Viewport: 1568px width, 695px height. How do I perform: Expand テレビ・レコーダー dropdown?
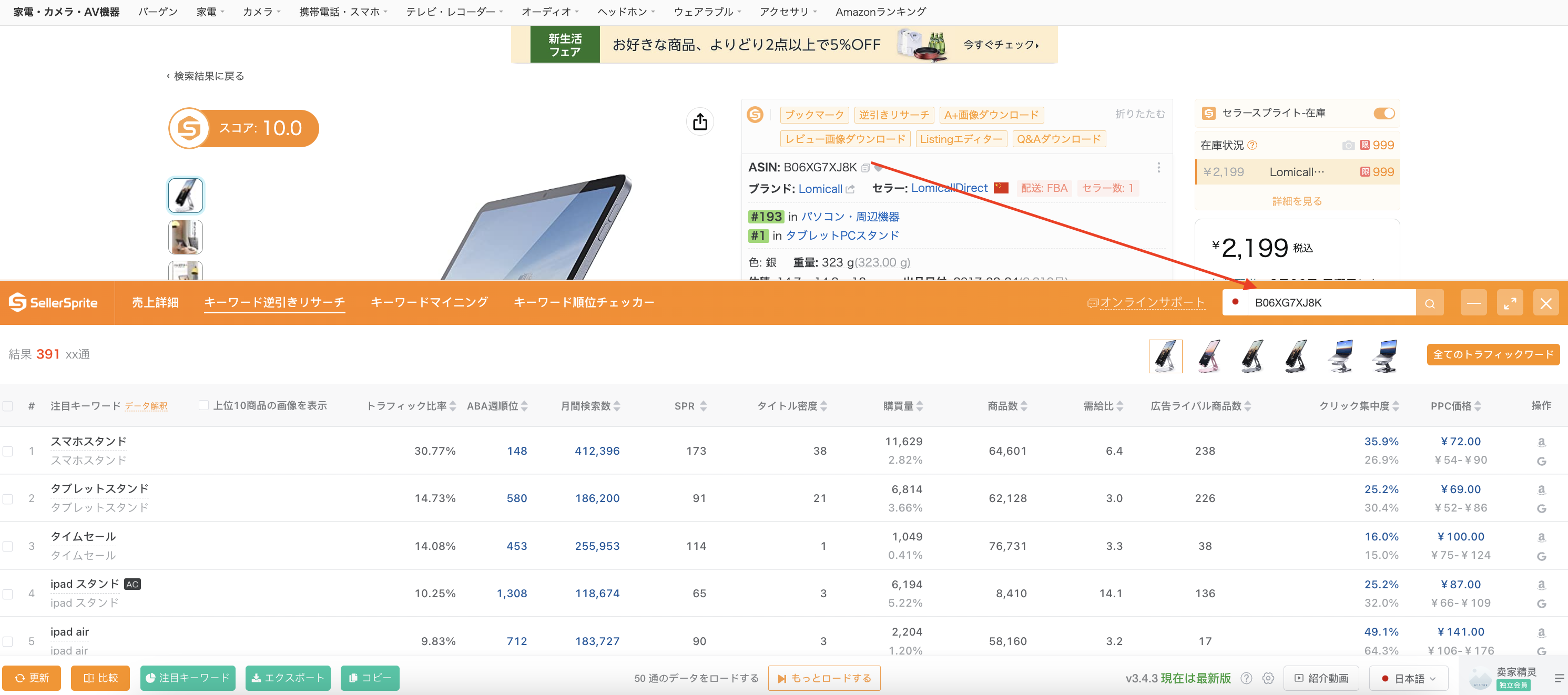pos(454,12)
